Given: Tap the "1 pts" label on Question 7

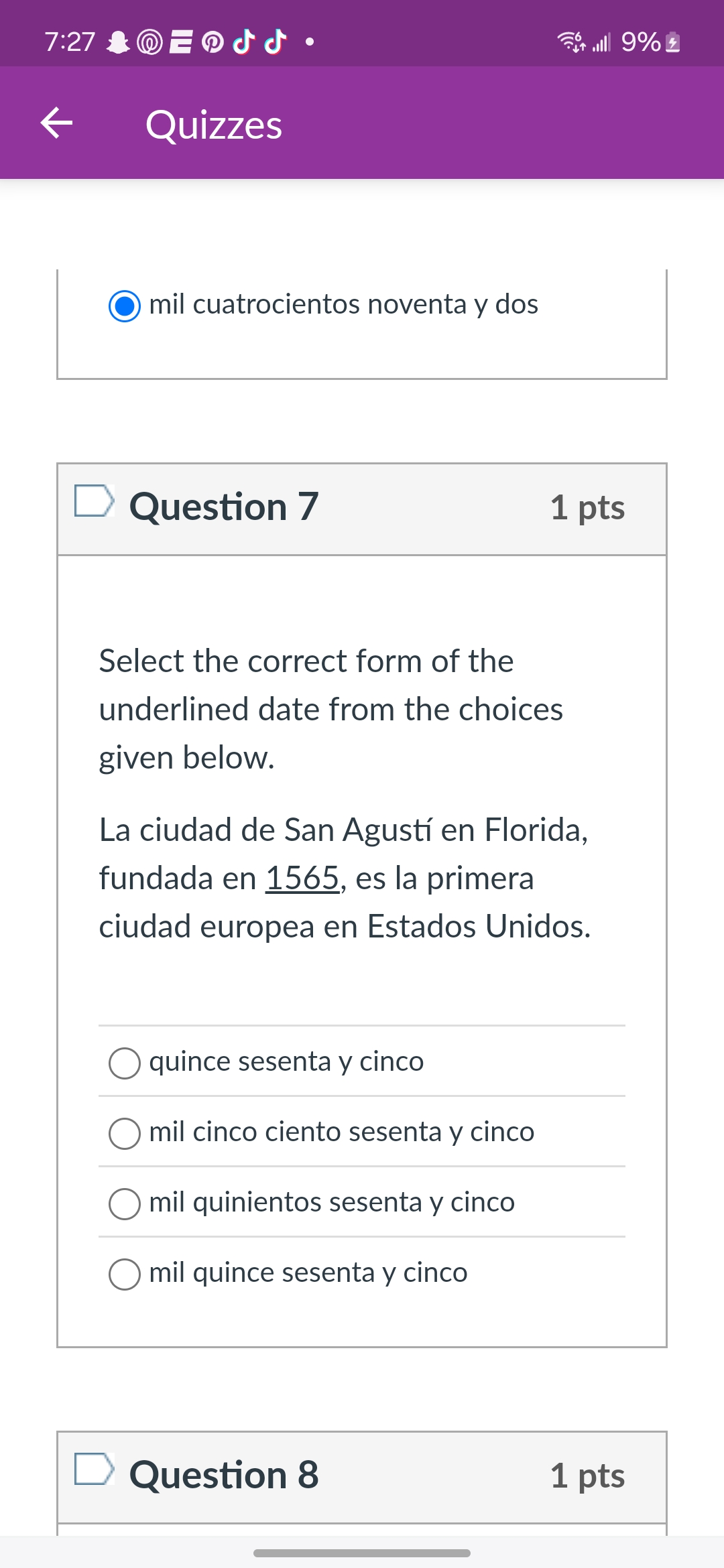Looking at the screenshot, I should (588, 508).
